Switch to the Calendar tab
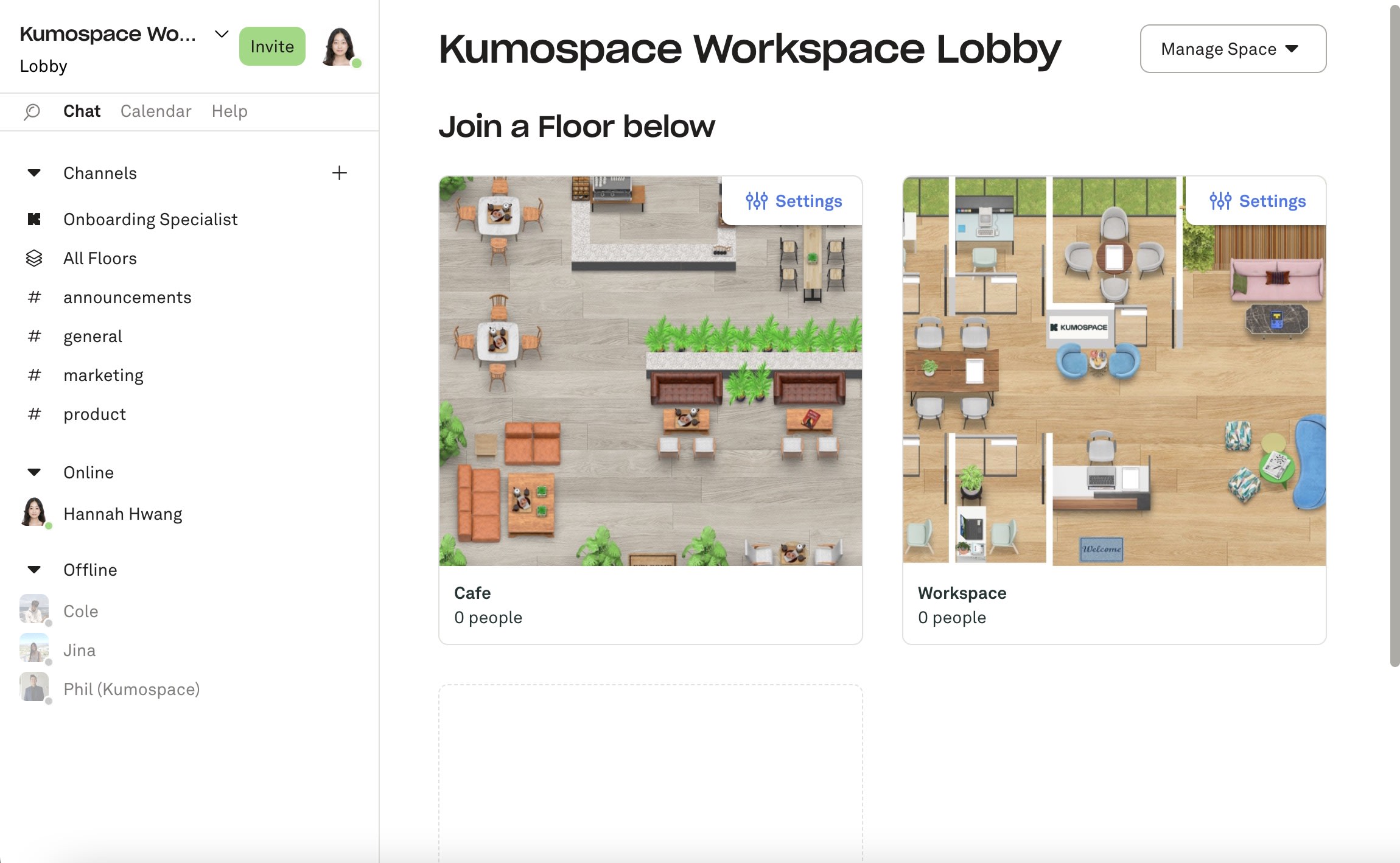Viewport: 1400px width, 863px height. coord(156,111)
